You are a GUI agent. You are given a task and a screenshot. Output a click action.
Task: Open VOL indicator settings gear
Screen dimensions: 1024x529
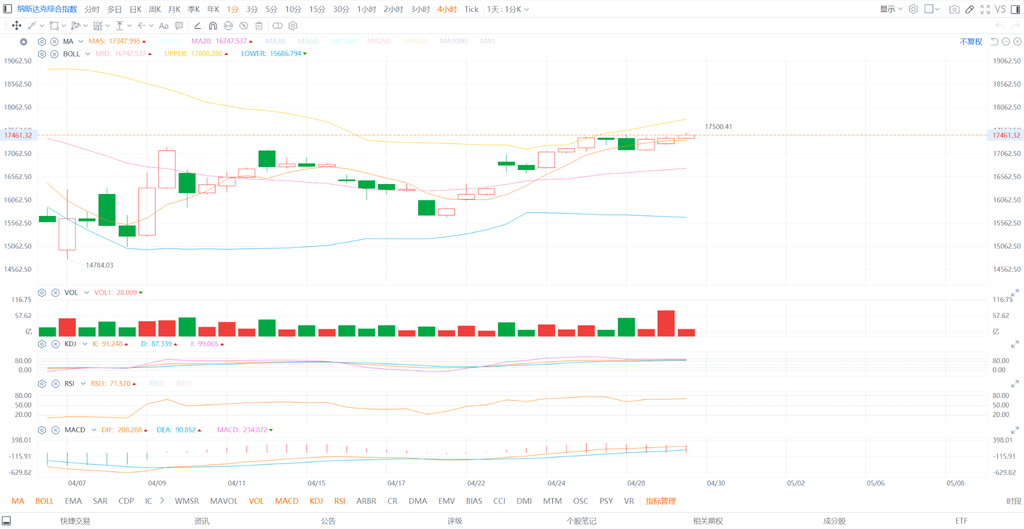coord(42,293)
